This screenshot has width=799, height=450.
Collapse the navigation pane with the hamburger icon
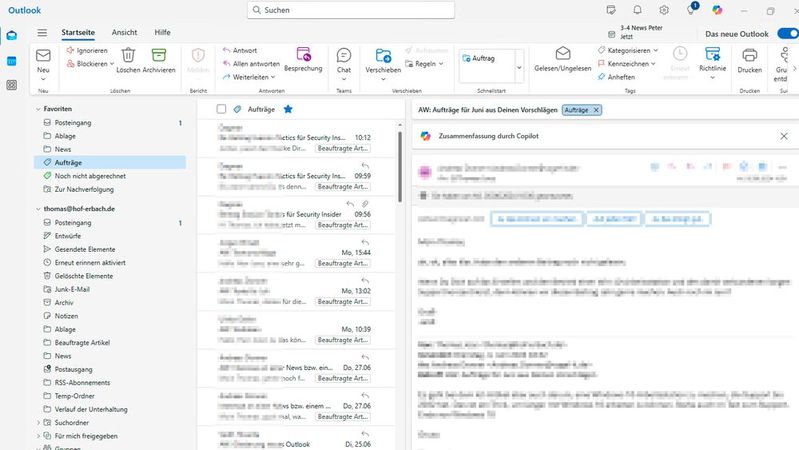[x=42, y=33]
